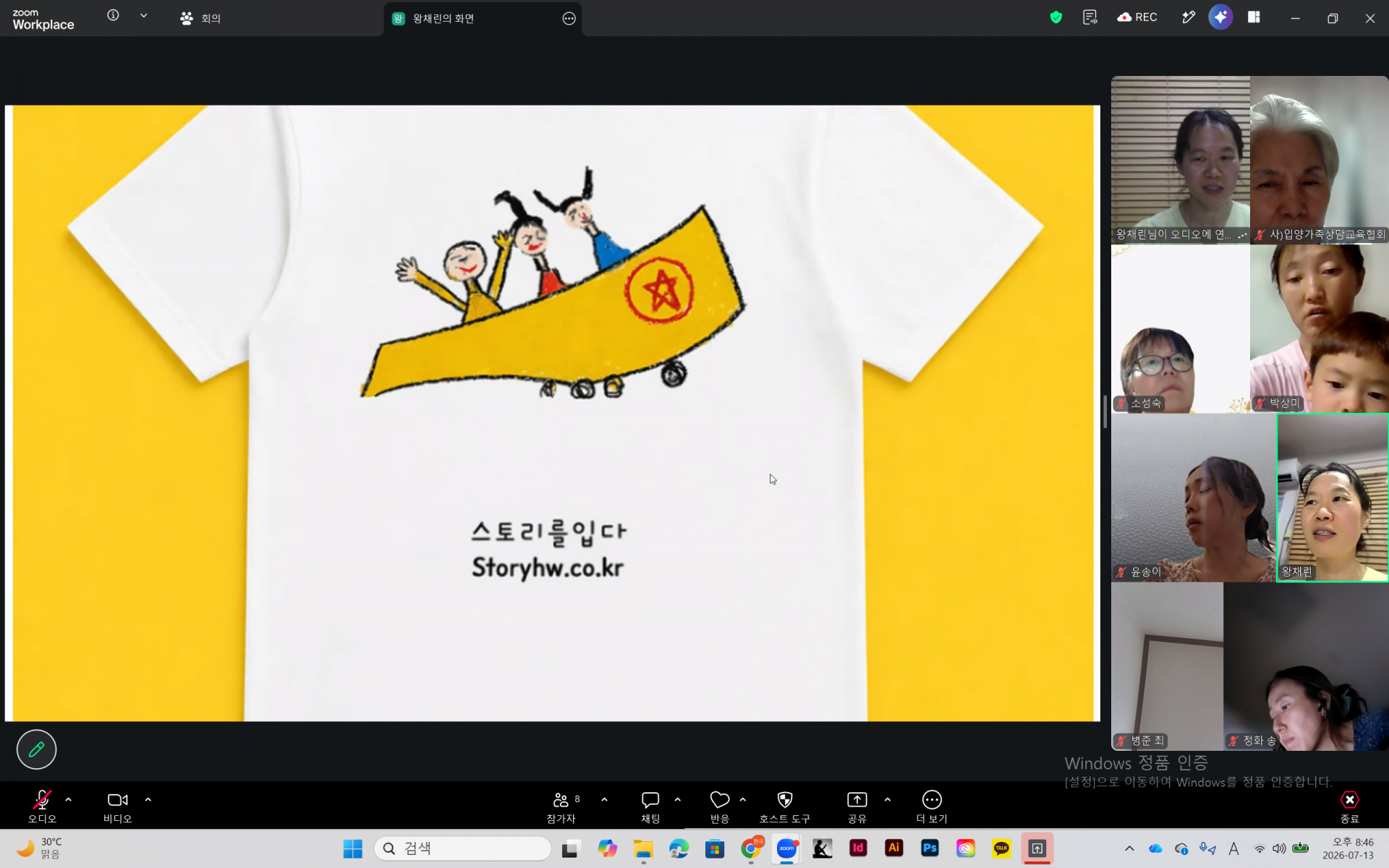
Task: Open the 참가자 participants panel
Action: (561, 806)
